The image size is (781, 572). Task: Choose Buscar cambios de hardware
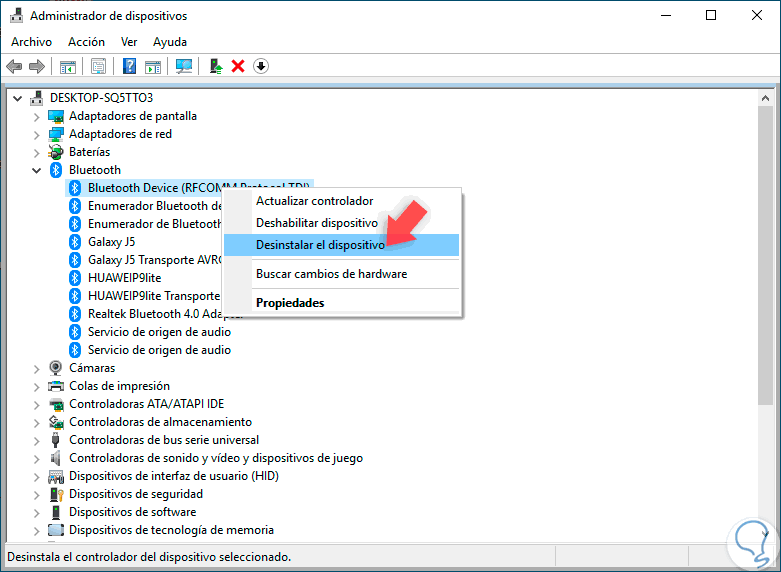click(x=341, y=274)
